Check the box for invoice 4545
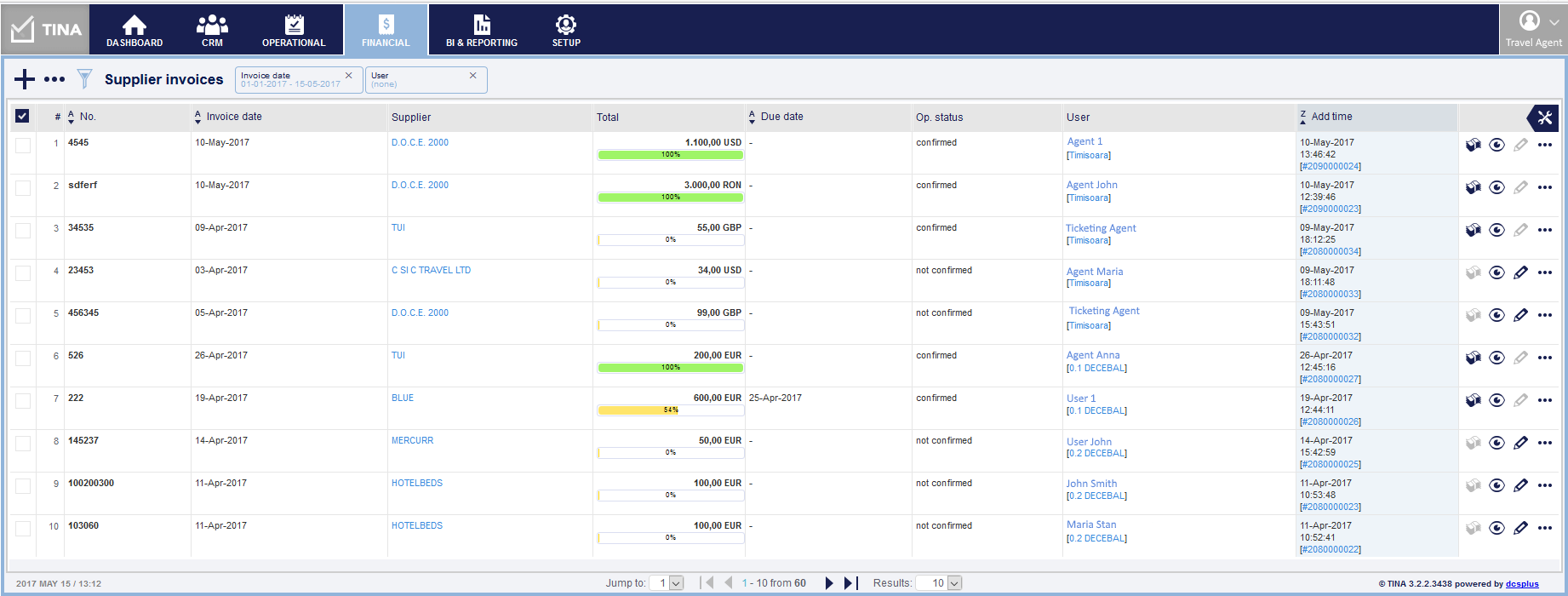 23,146
